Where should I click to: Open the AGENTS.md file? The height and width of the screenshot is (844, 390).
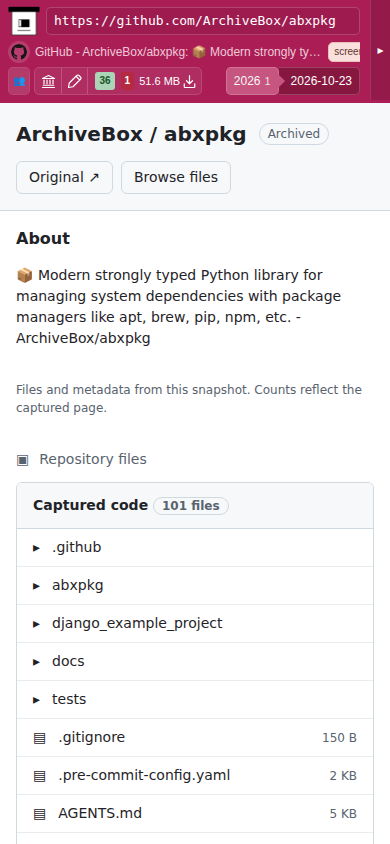point(195,813)
